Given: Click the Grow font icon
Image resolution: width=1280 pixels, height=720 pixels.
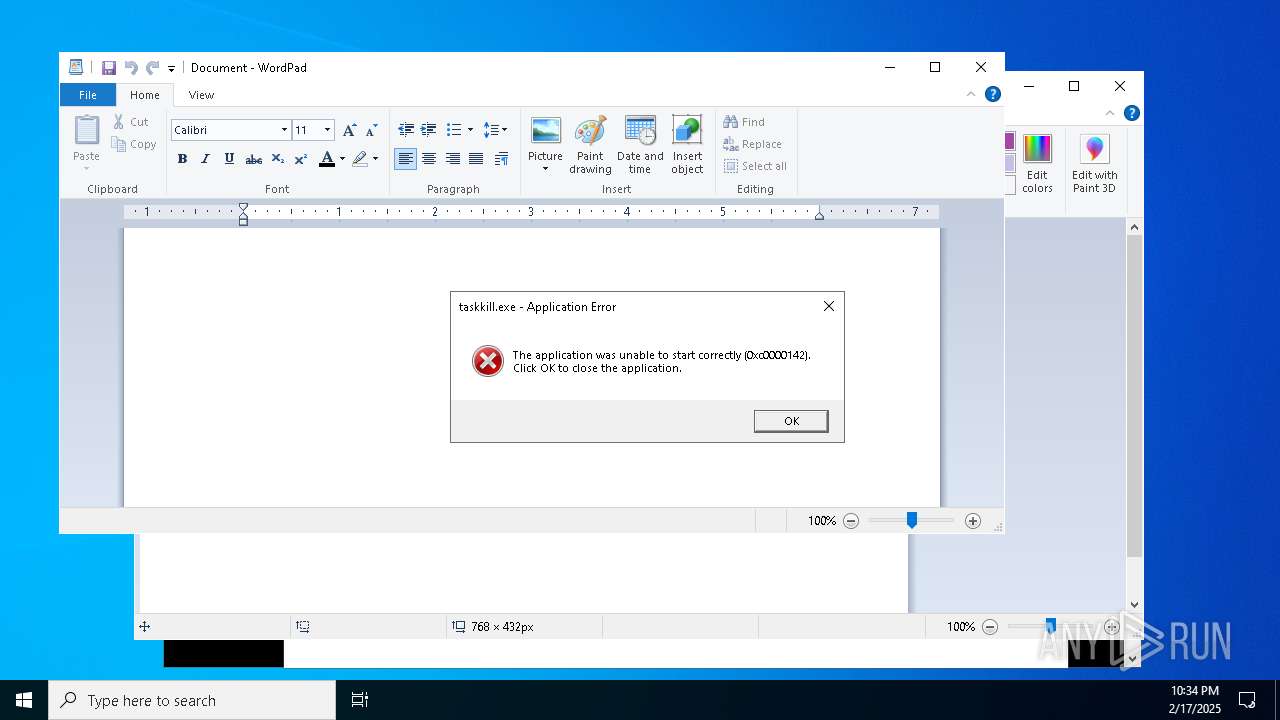Looking at the screenshot, I should point(349,130).
